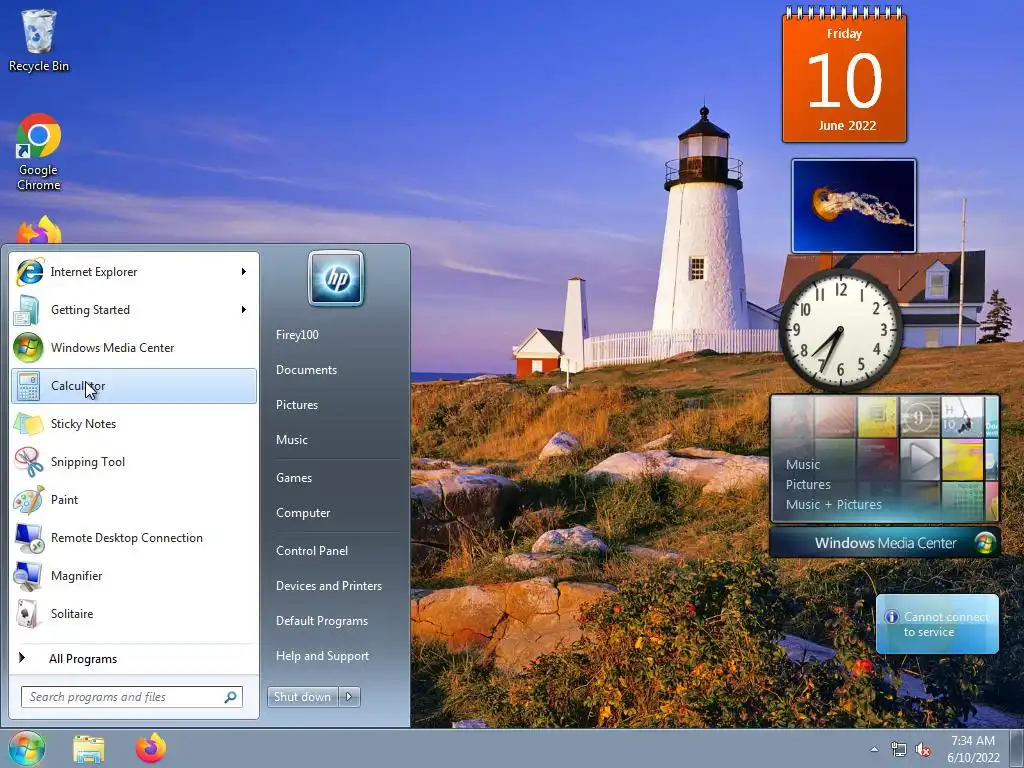Screen dimensions: 1024x768
Task: Open Devices and Printers
Action: click(x=328, y=586)
